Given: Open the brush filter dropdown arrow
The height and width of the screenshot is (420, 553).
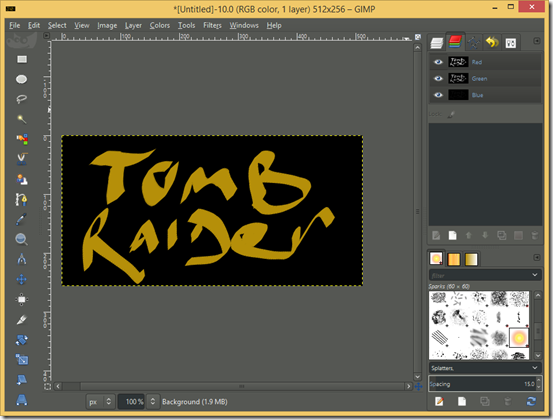Looking at the screenshot, I should 535,275.
